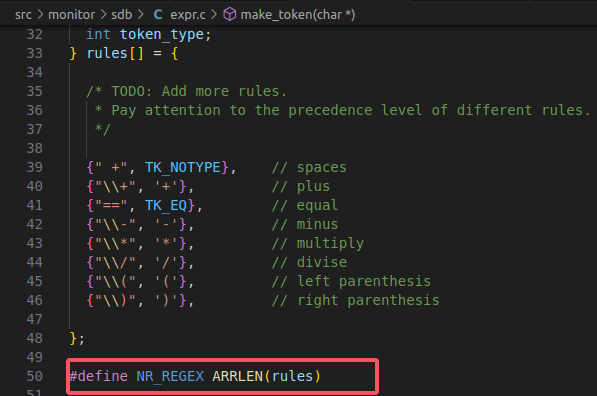Screen dimensions: 597x396
Task: Click the NR_REGEX macro name
Action: click(170, 377)
